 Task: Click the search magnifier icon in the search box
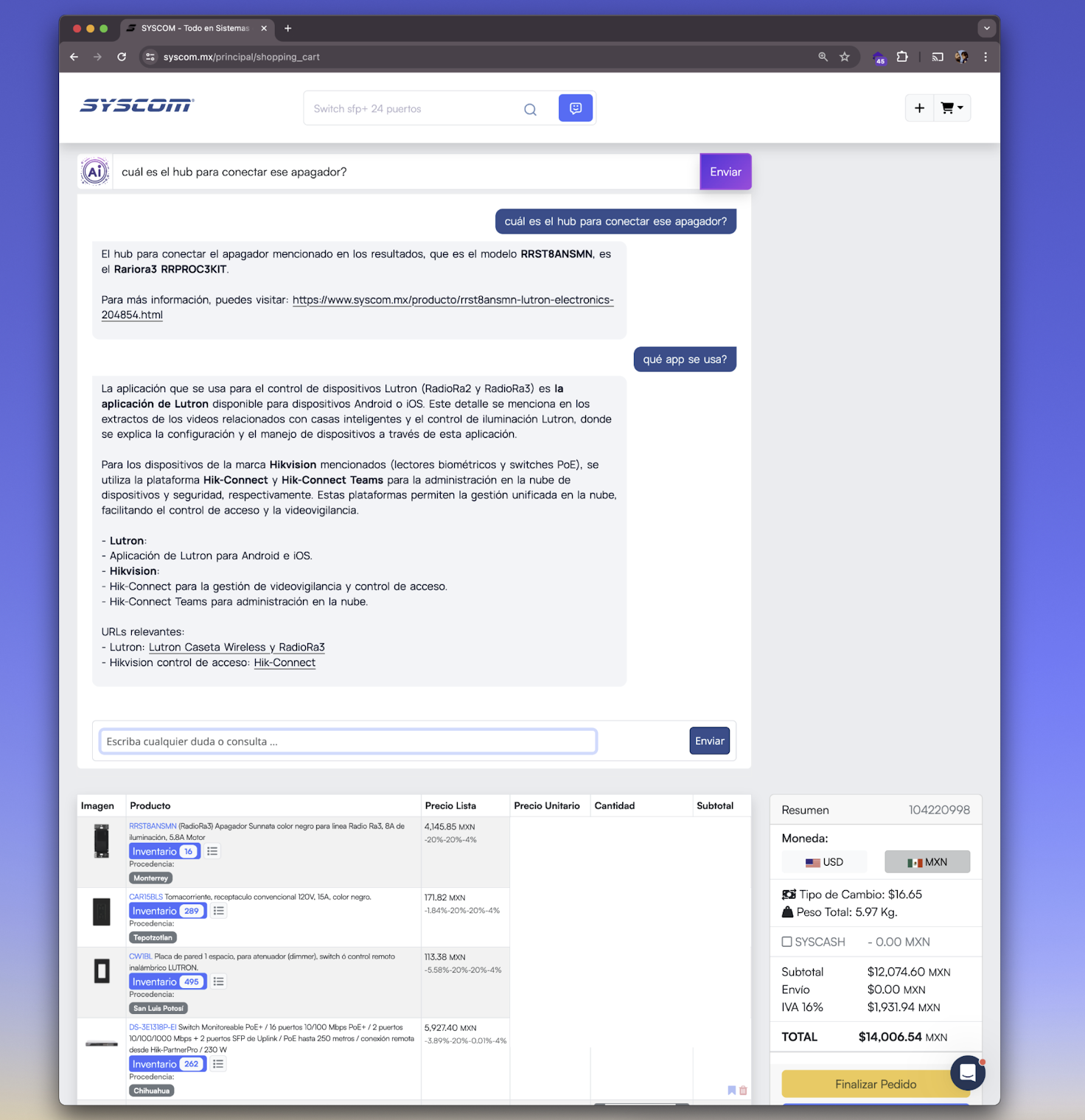click(530, 109)
